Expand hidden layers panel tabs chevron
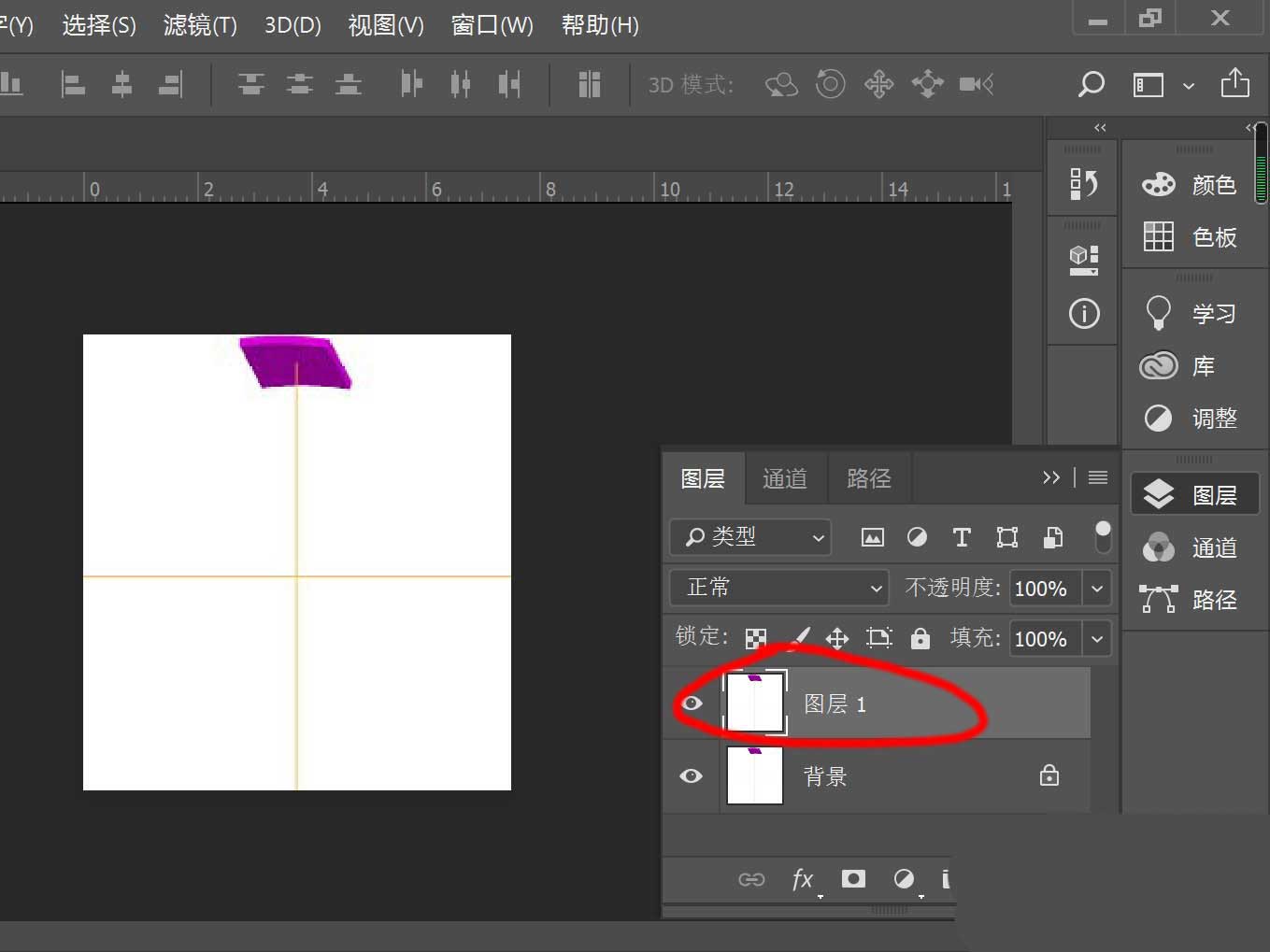1270x952 pixels. [1051, 477]
